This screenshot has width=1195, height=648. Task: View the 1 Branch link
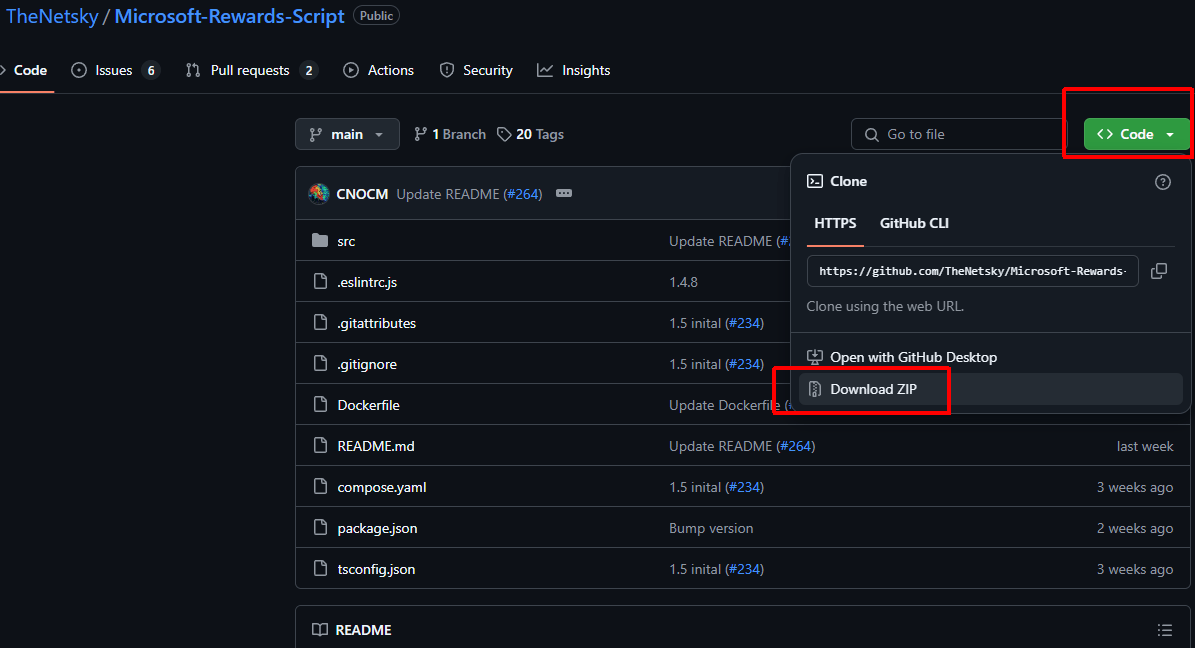pos(450,134)
